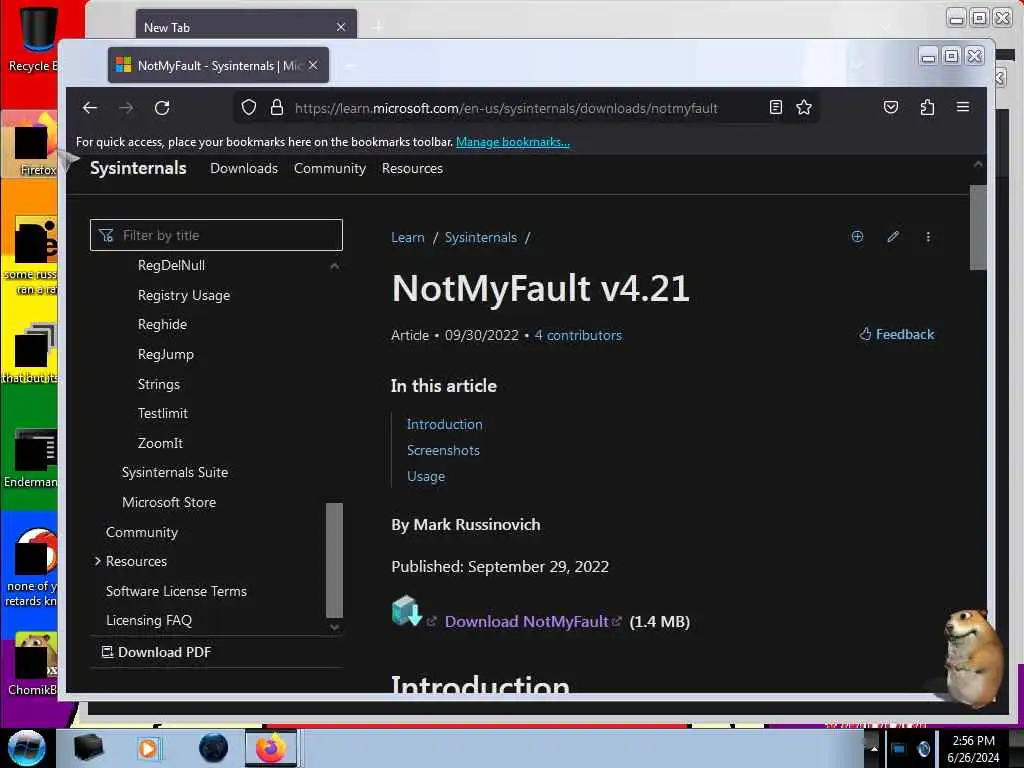The image size is (1024, 768).
Task: Jump to the Introduction section link
Action: click(445, 424)
